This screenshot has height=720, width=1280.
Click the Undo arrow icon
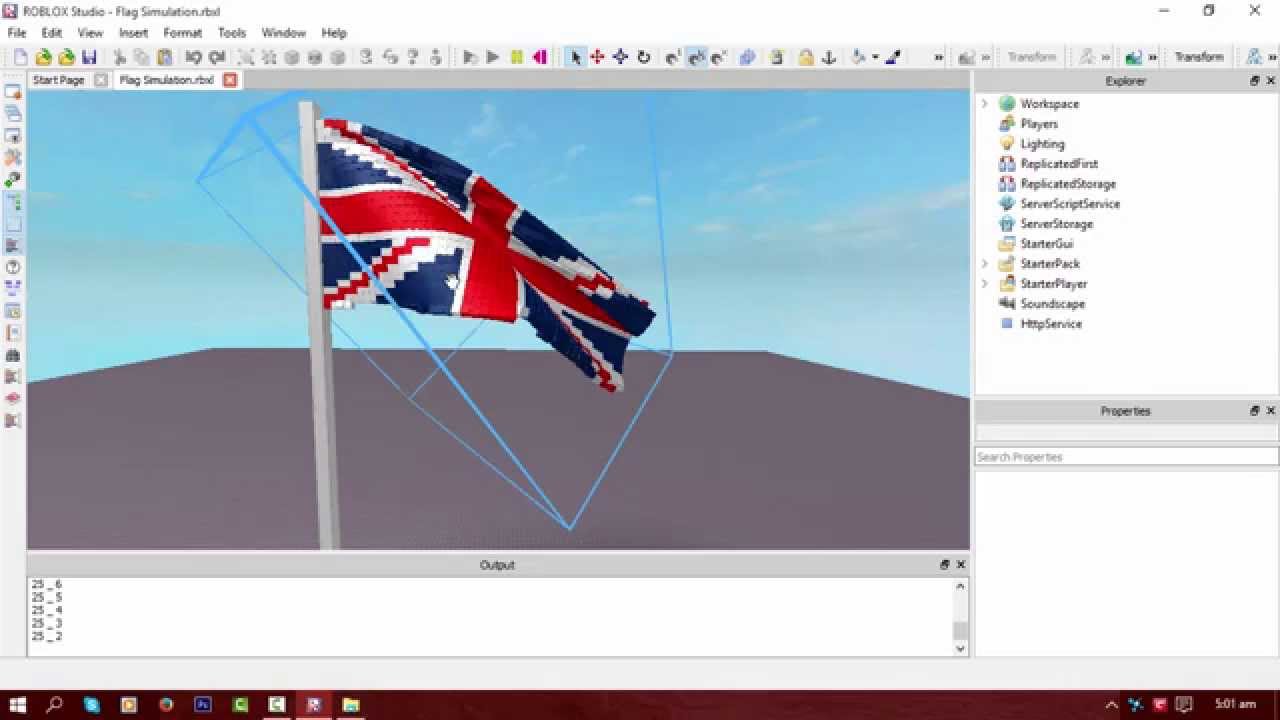[194, 57]
